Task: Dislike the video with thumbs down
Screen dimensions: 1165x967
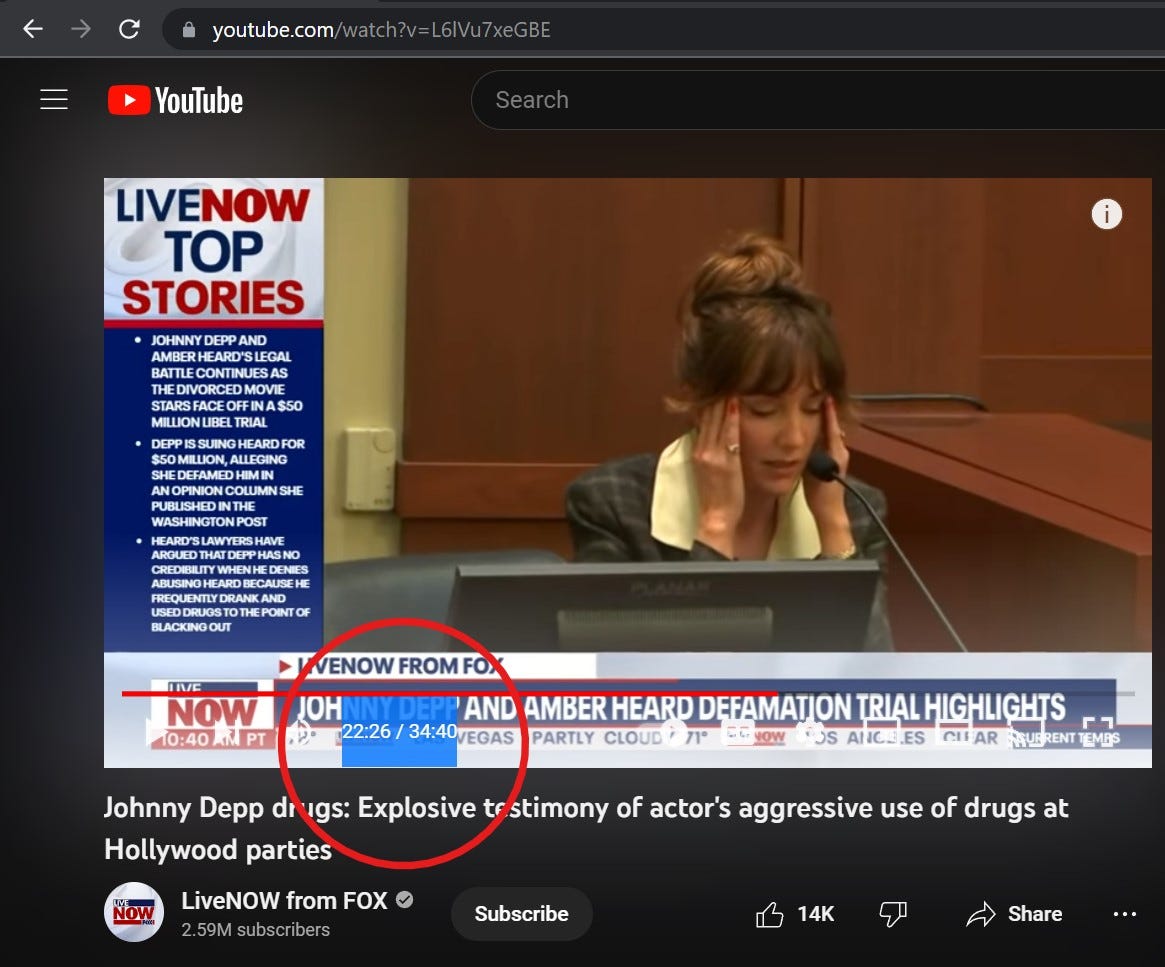Action: coord(892,914)
